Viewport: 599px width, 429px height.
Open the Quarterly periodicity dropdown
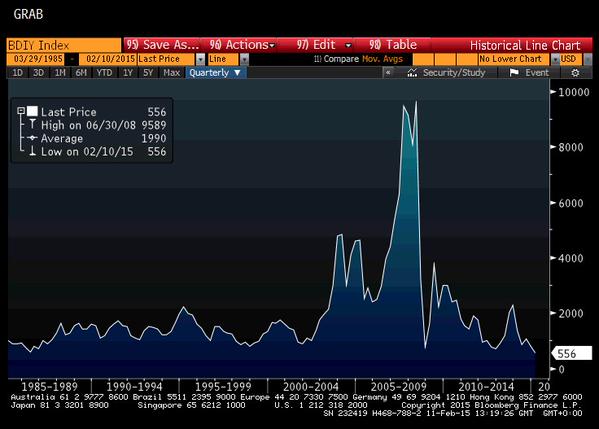click(216, 73)
